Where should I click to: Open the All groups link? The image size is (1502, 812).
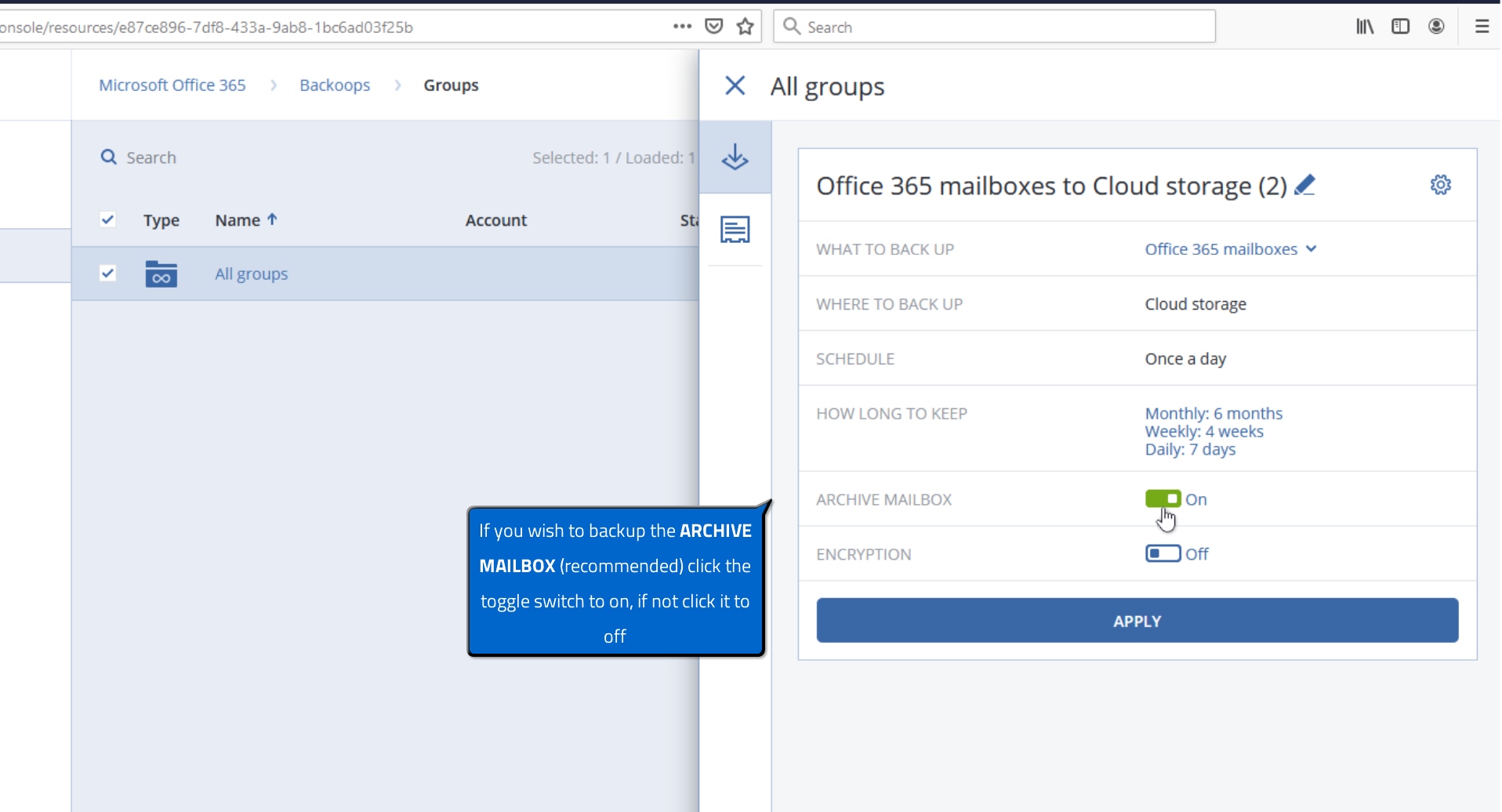pos(252,274)
